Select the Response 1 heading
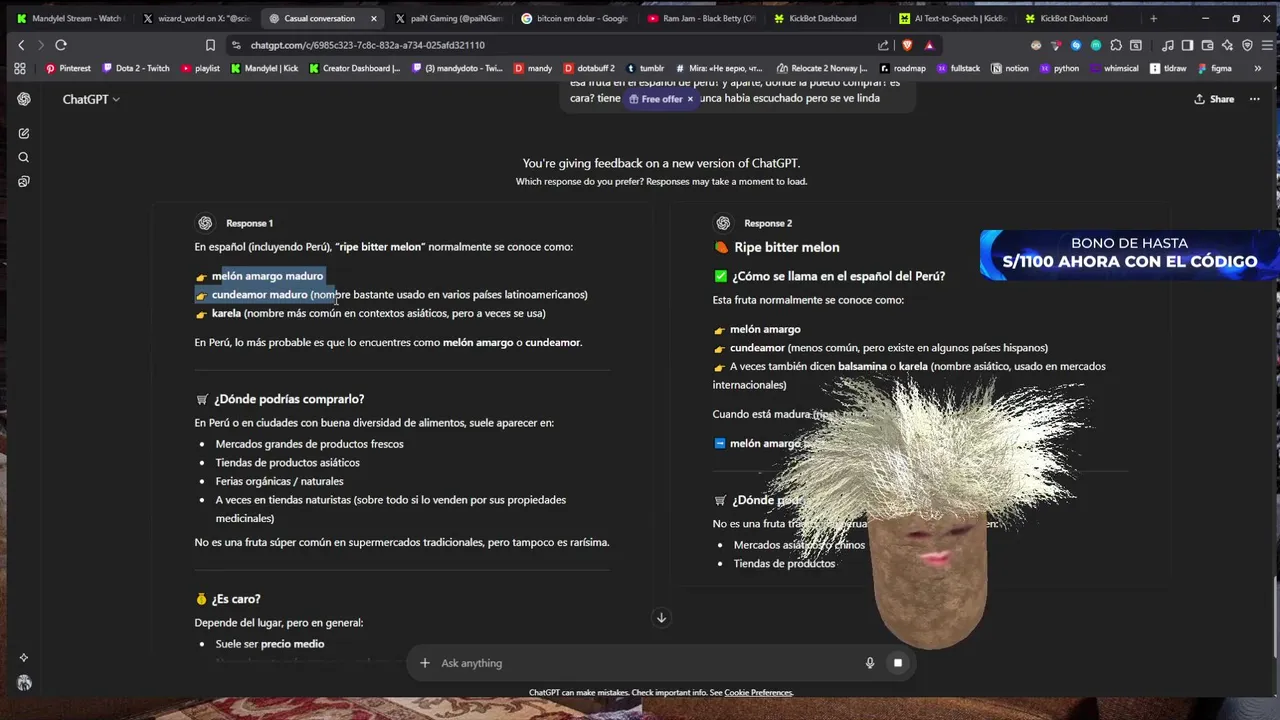1280x720 pixels. tap(249, 223)
